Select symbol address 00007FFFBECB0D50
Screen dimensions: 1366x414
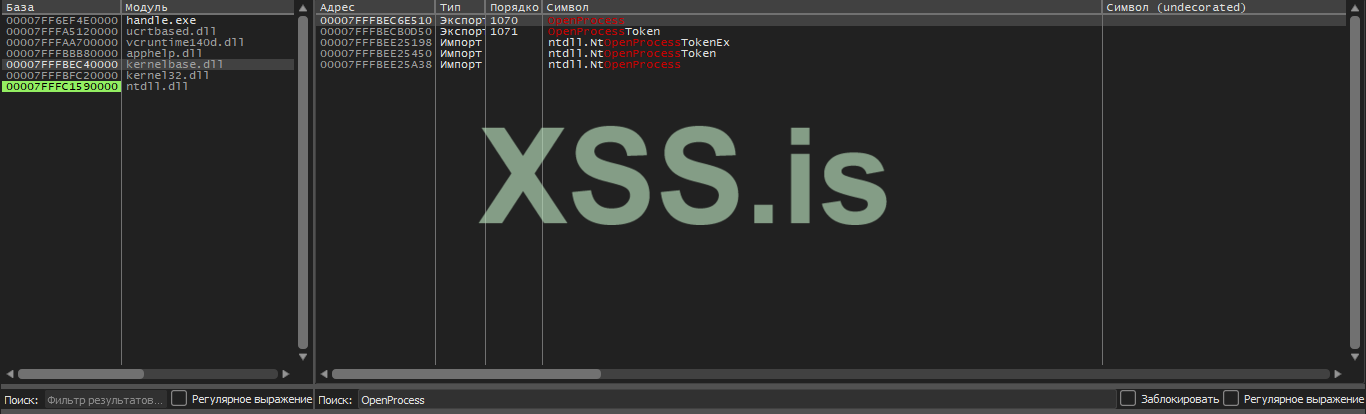(x=376, y=31)
